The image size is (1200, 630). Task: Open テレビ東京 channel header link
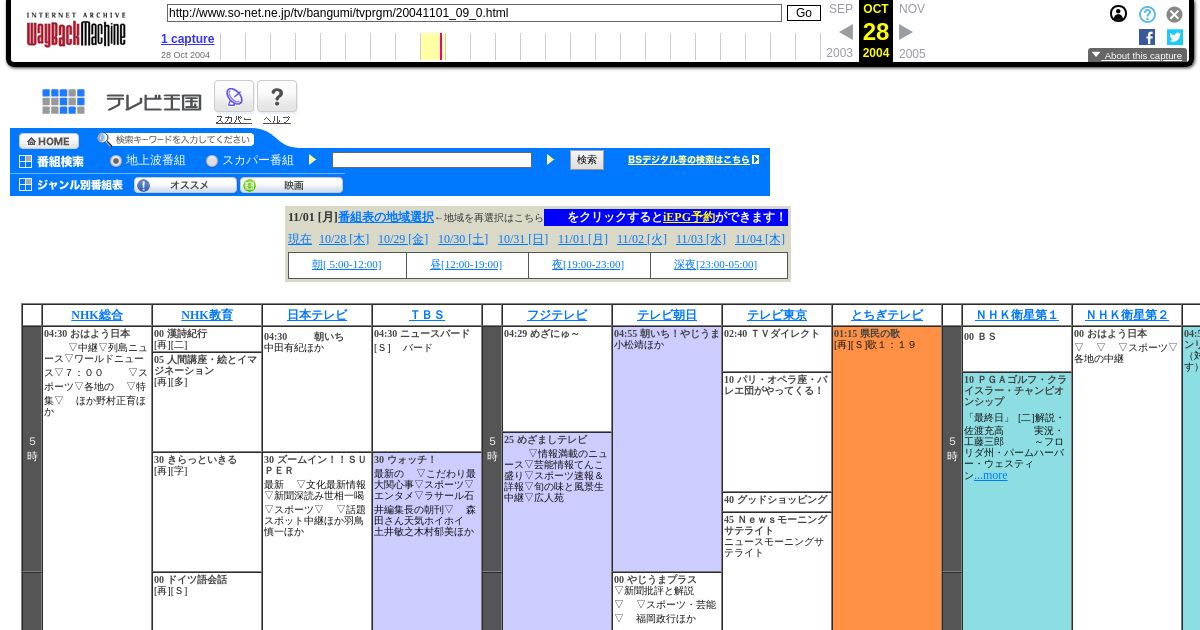777,315
